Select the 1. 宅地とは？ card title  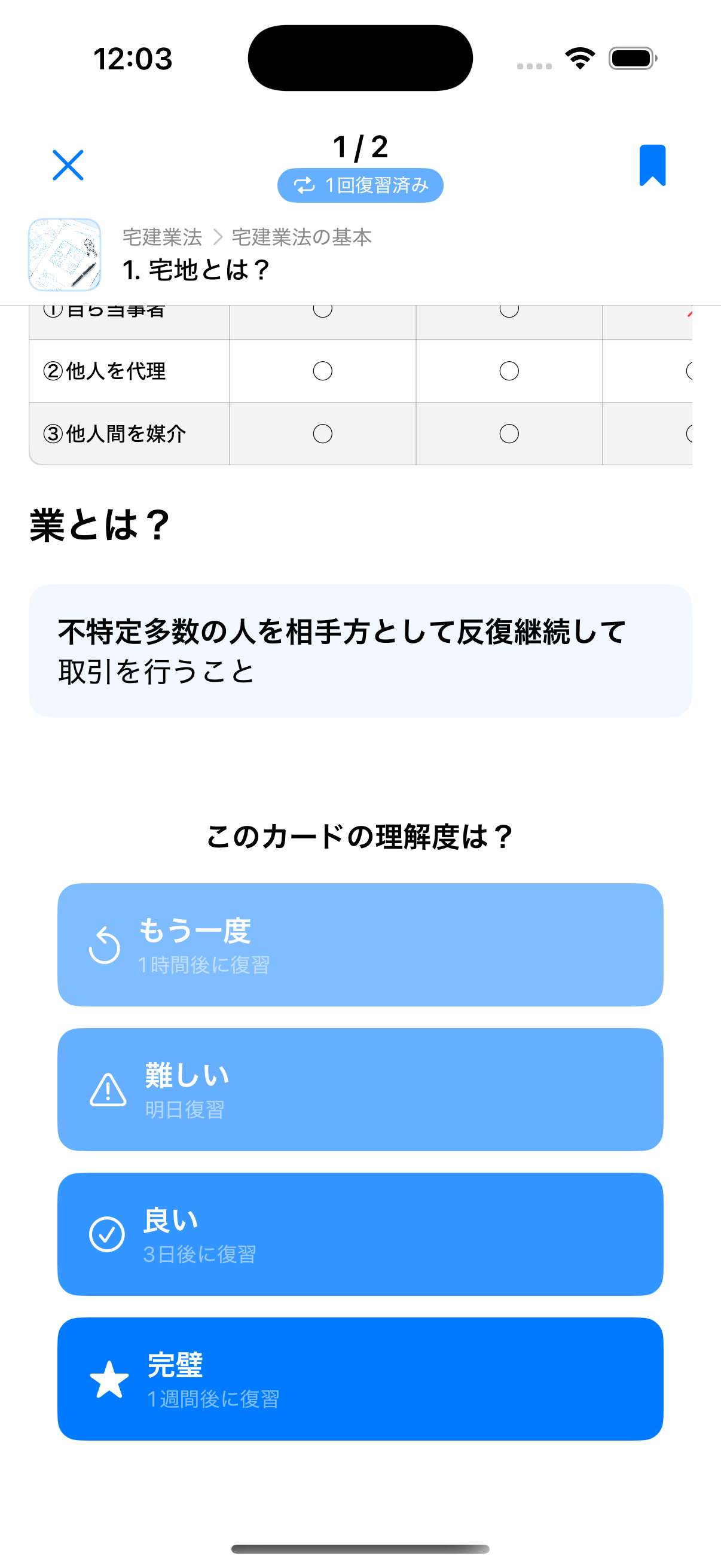[196, 270]
